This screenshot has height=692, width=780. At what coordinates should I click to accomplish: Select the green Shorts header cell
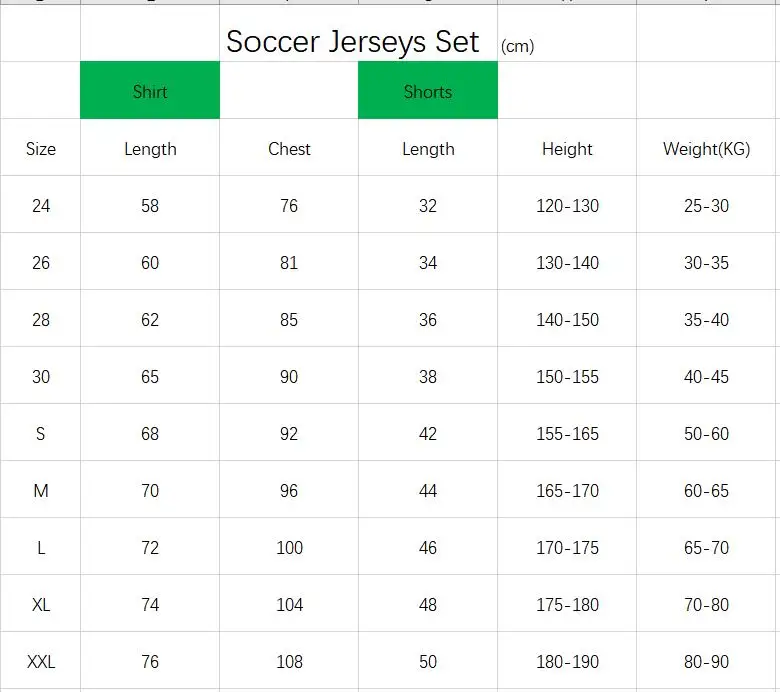point(428,90)
